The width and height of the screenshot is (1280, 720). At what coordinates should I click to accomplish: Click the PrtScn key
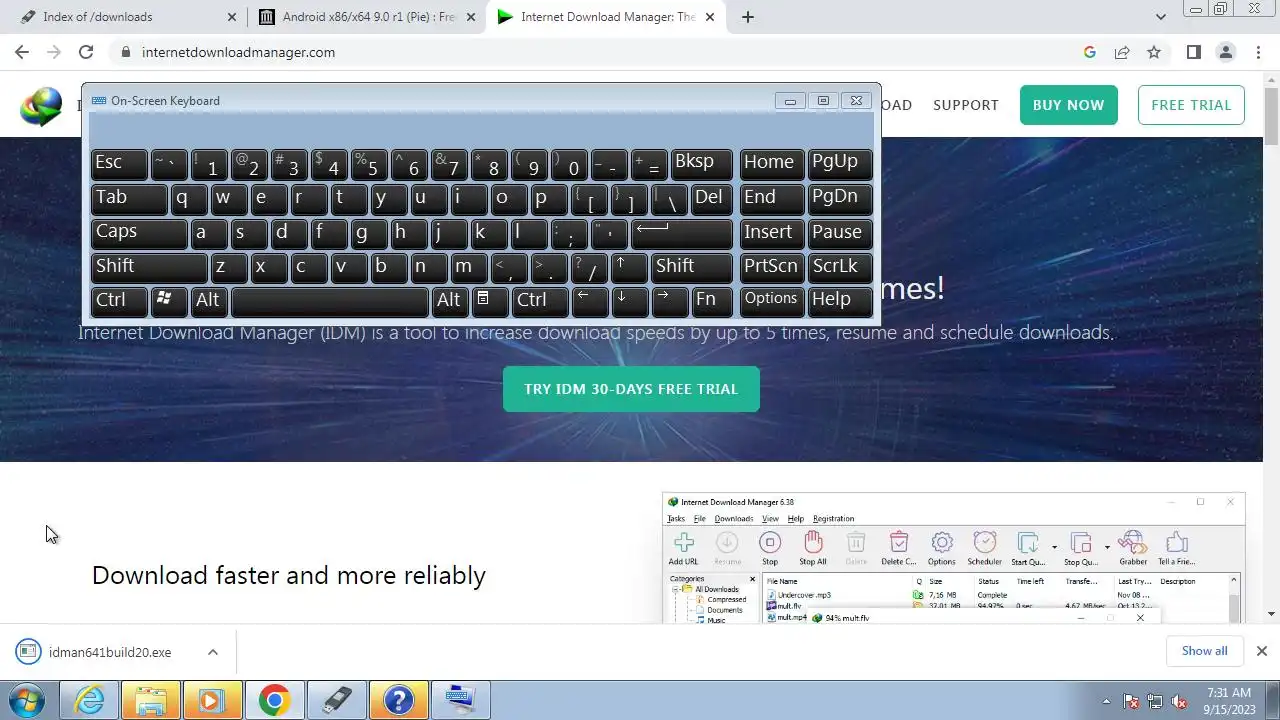click(x=771, y=266)
